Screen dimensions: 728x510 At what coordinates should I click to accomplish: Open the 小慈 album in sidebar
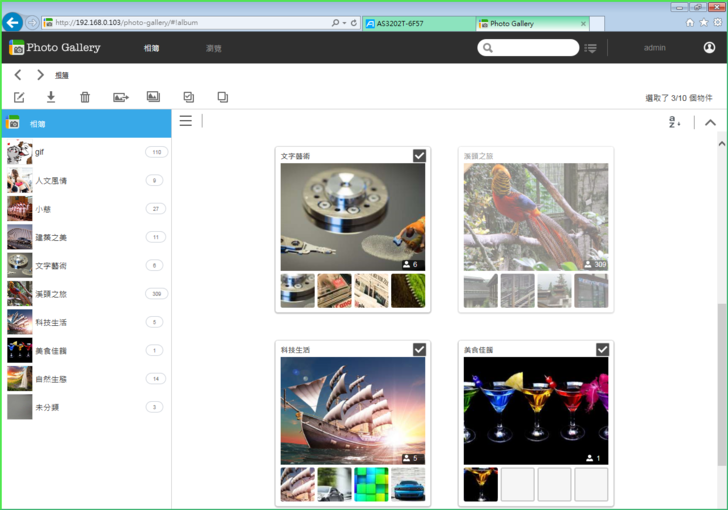click(x=86, y=209)
